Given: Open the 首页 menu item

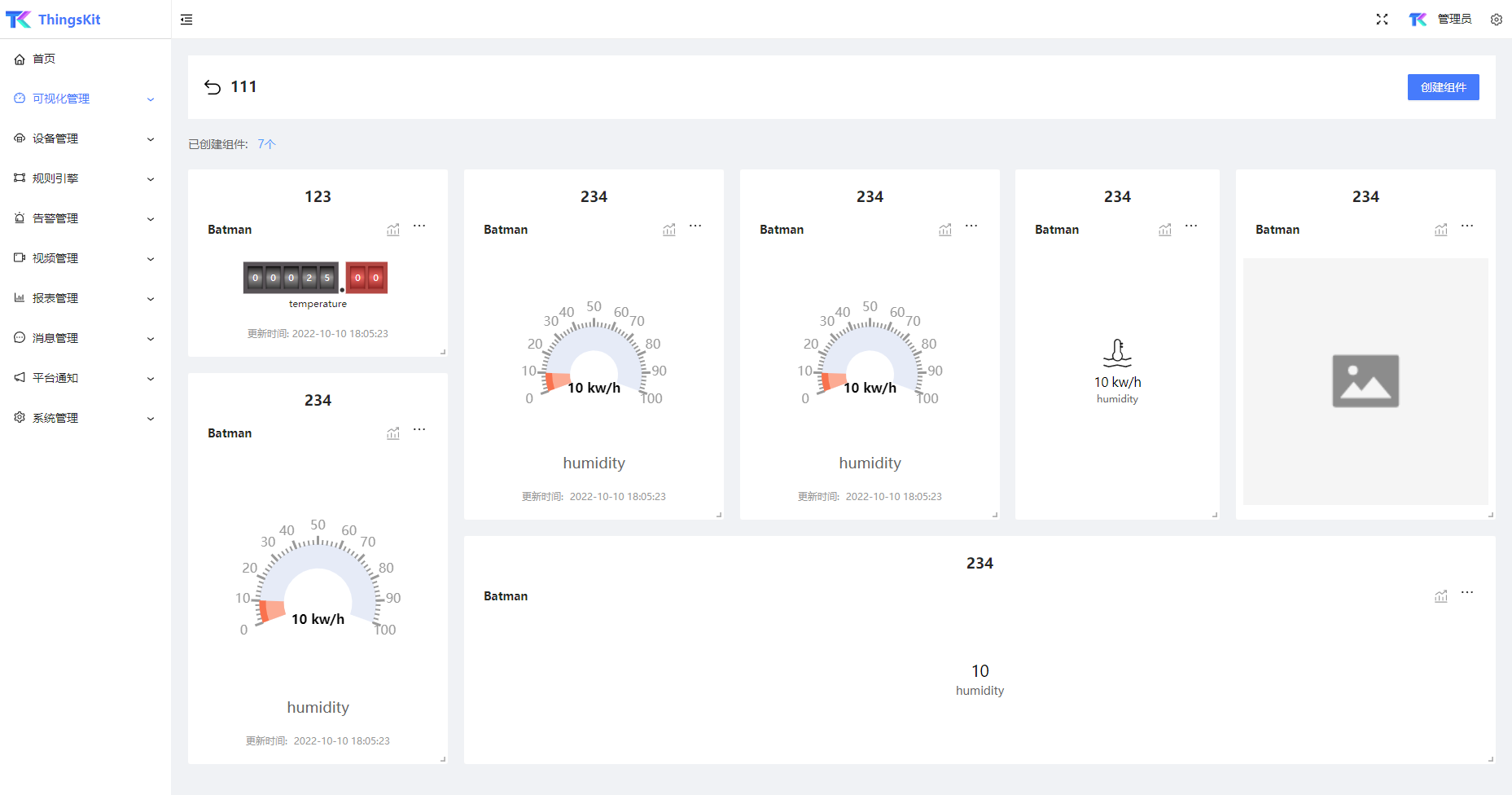Looking at the screenshot, I should point(85,59).
